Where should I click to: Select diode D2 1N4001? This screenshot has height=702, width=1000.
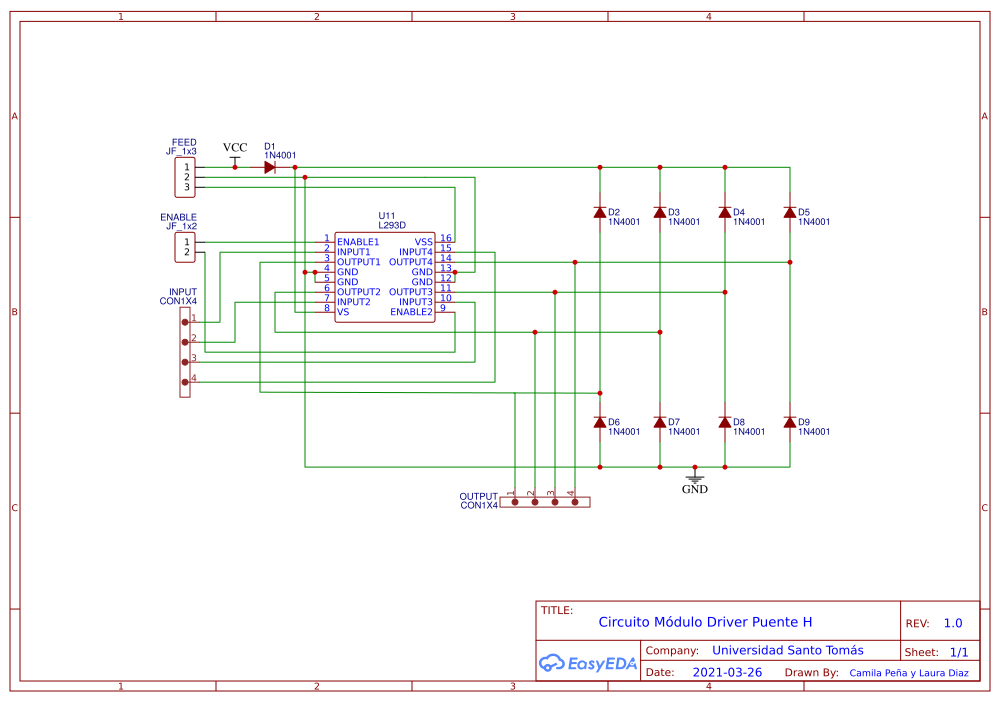(x=598, y=212)
